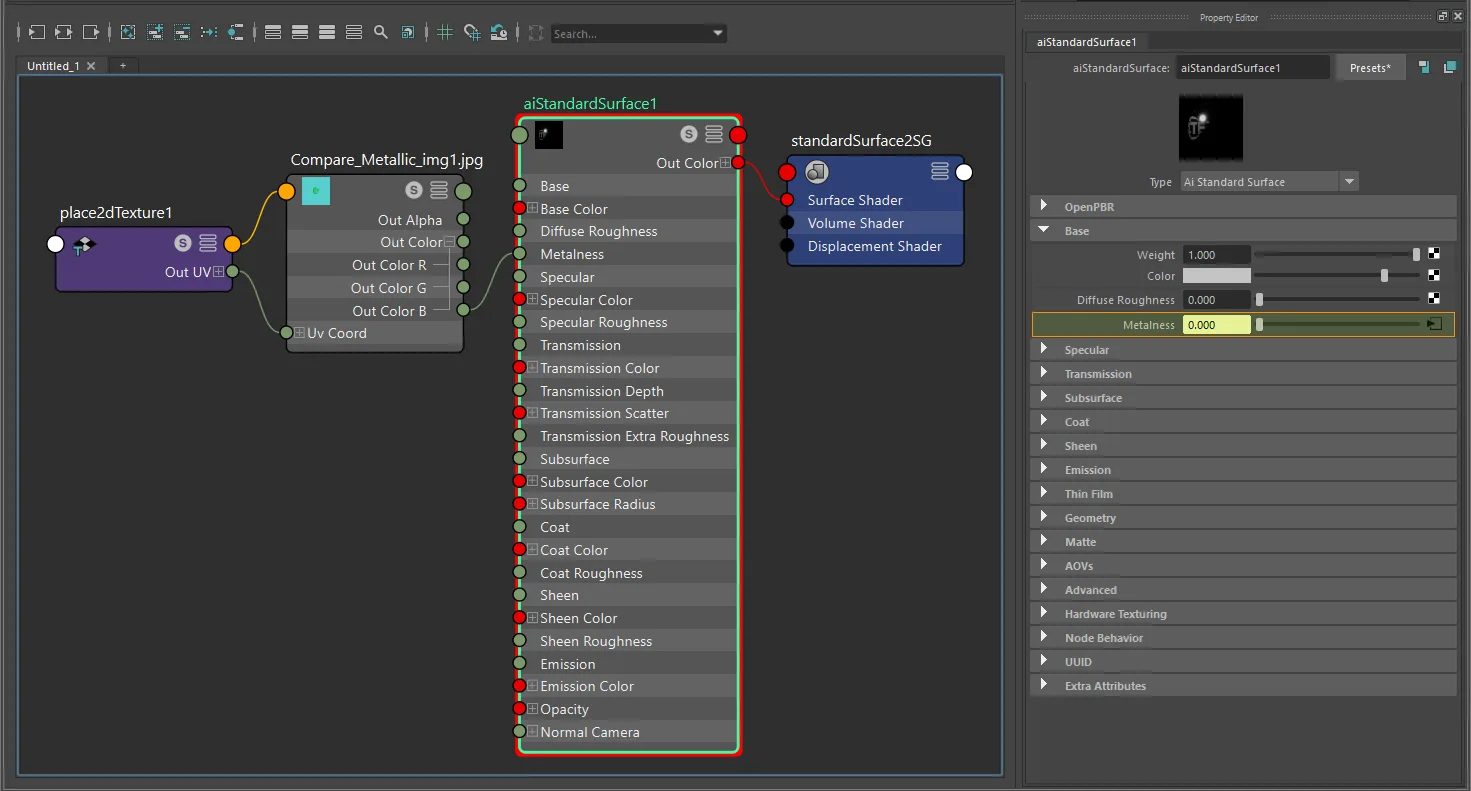Click the place2dTexture1 node icon
Screen dimensions: 1471x791
pos(85,243)
